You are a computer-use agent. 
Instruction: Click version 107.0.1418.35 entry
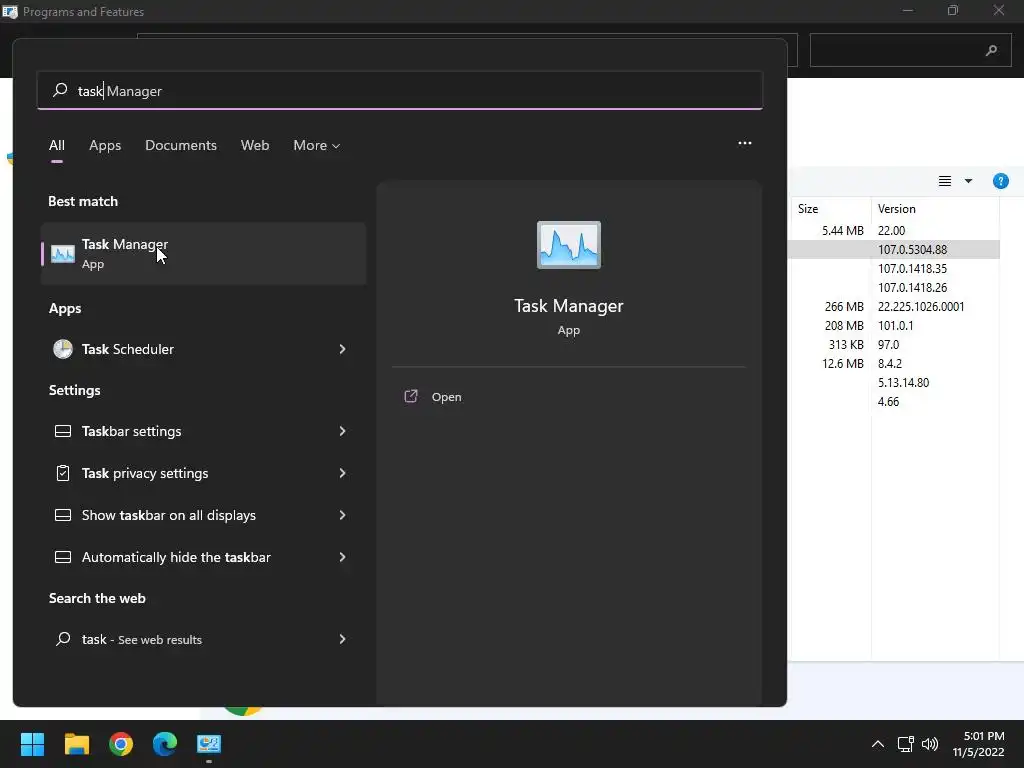[x=912, y=268]
